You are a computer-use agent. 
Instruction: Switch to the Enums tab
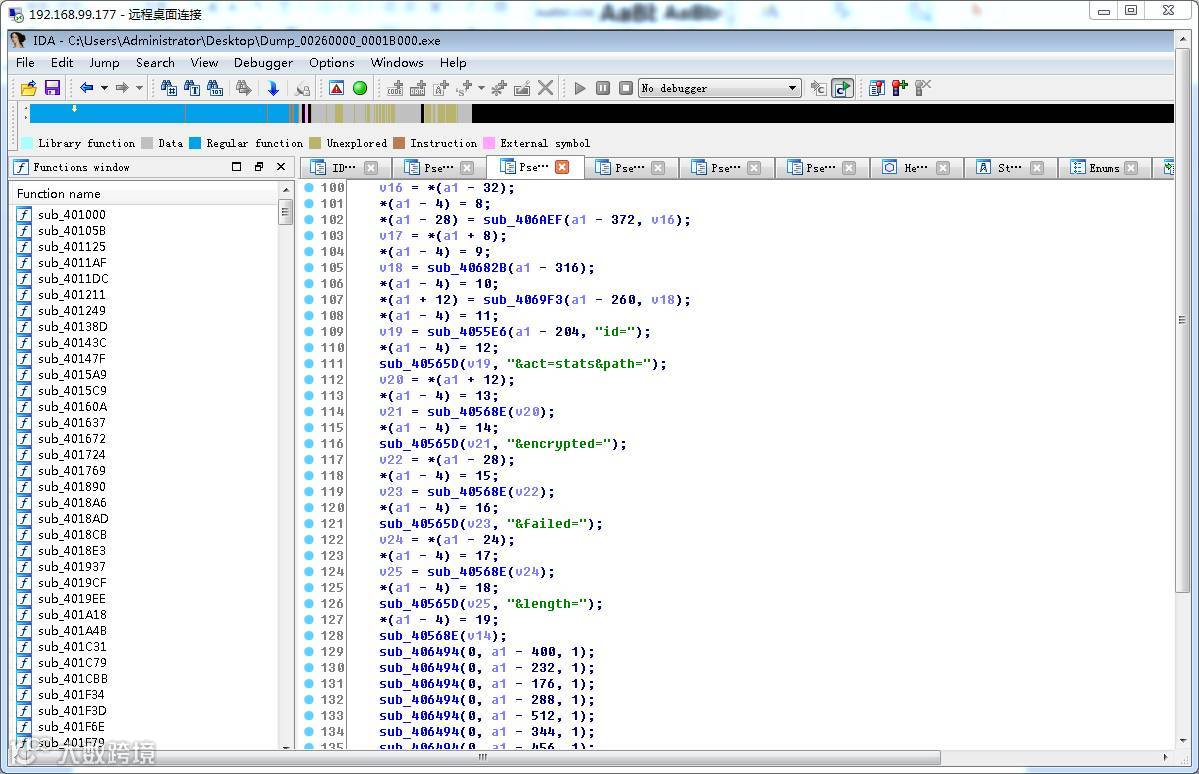click(1103, 168)
